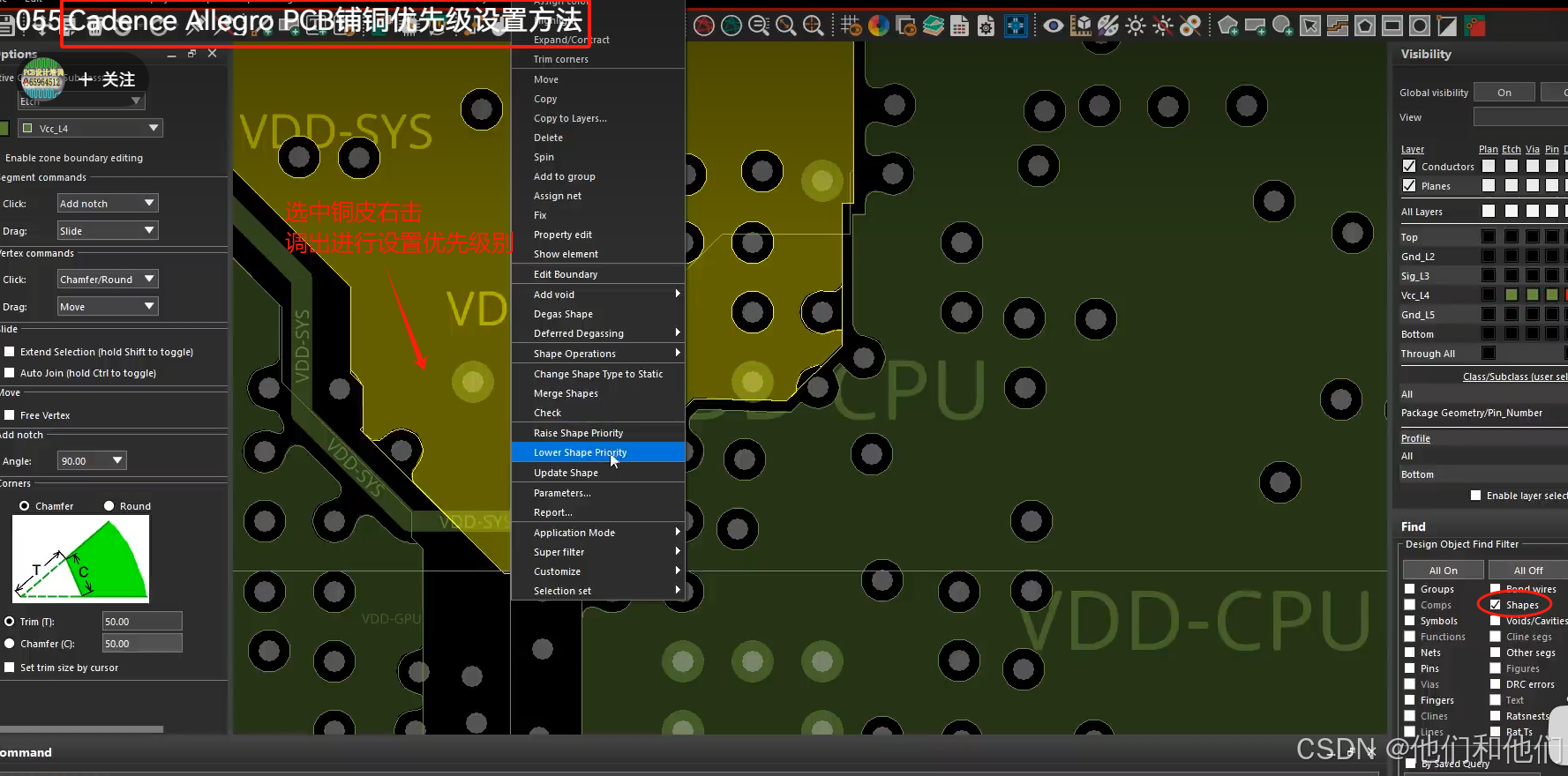Click the crossed-out sun dehighlight icon
This screenshot has width=1568, height=776.
[1163, 26]
